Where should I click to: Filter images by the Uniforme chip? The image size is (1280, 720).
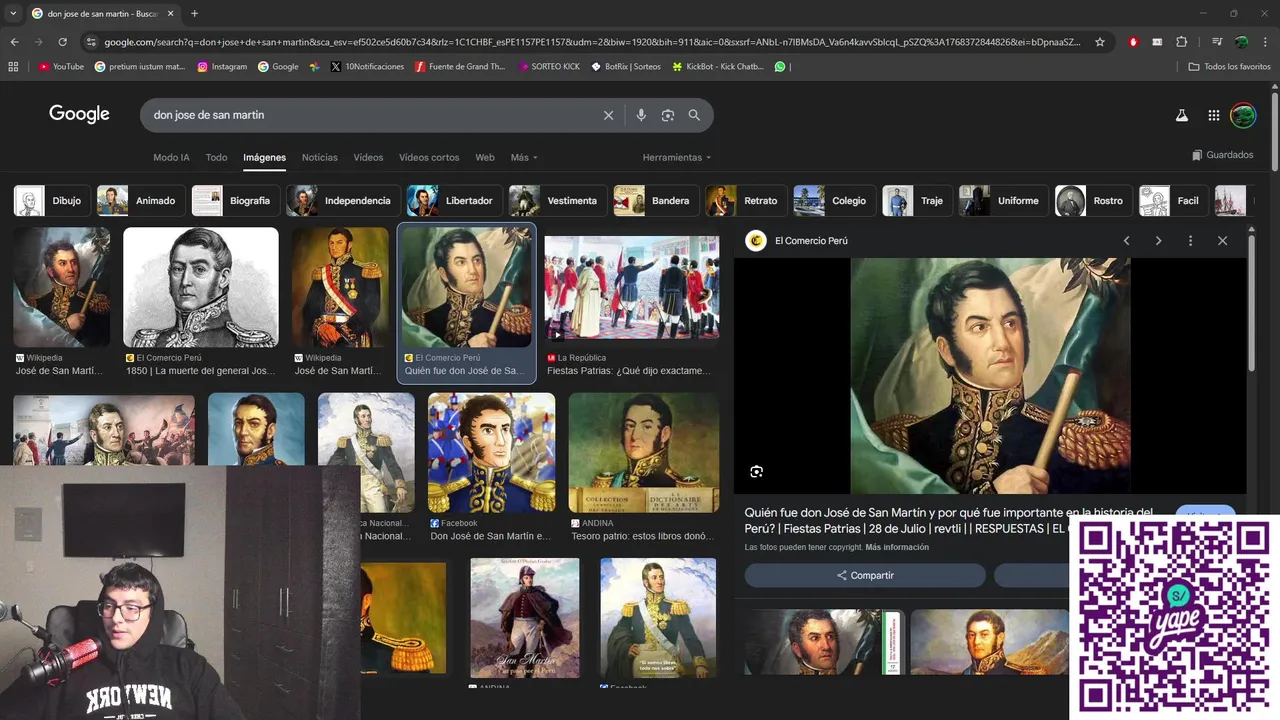click(1003, 200)
